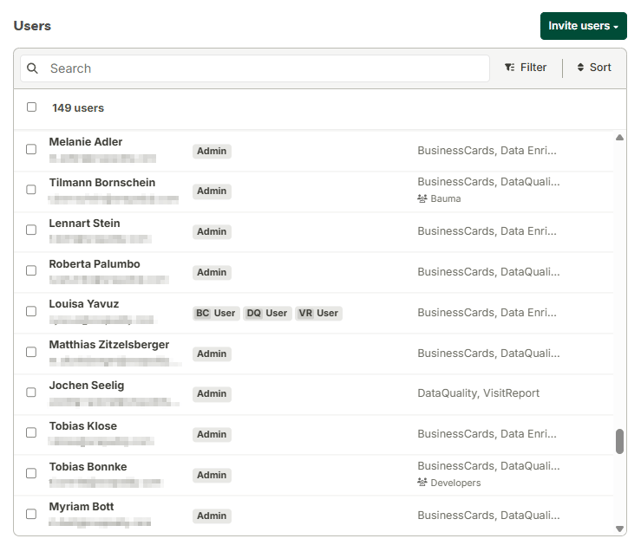Click the name Lennart Stein
The height and width of the screenshot is (545, 641).
(85, 223)
